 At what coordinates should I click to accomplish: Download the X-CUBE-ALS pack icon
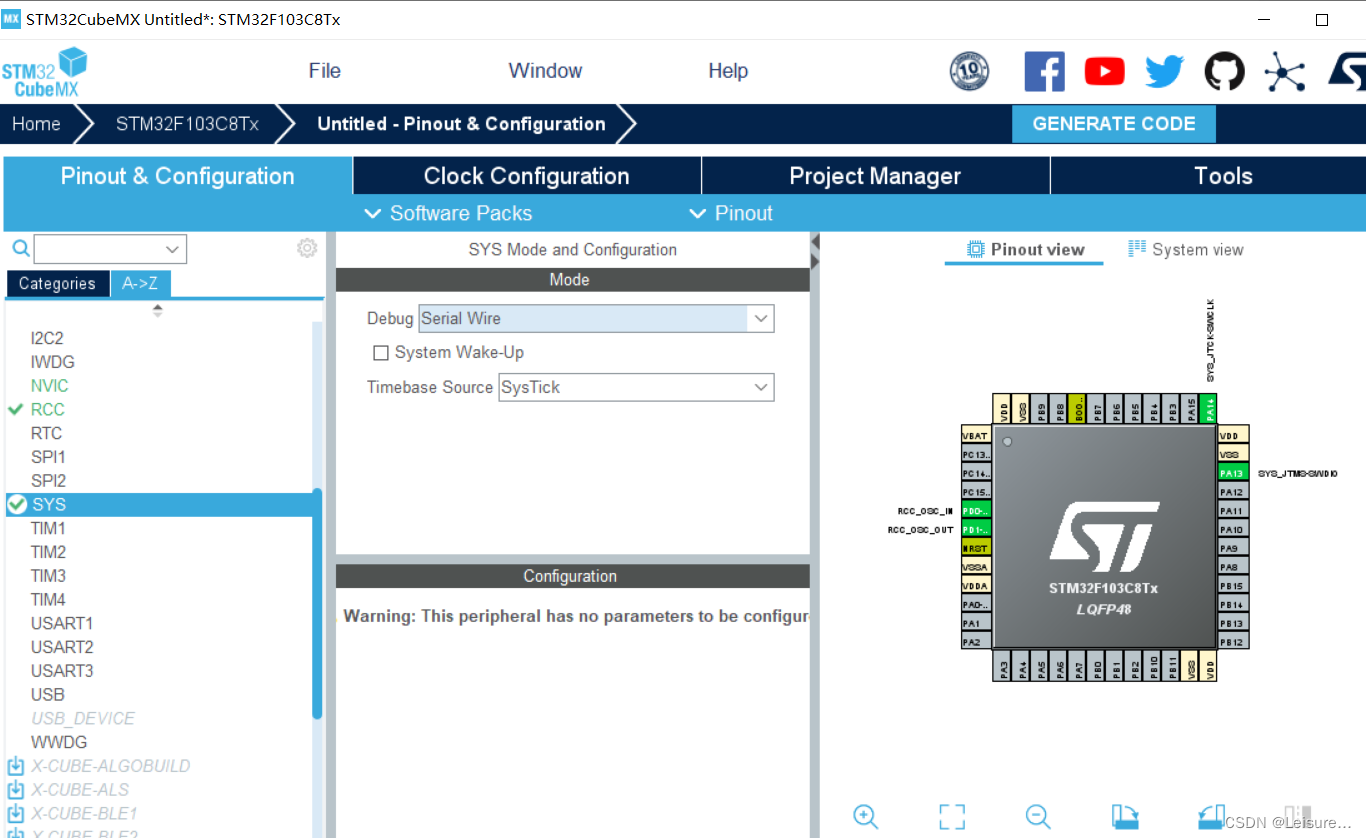coord(15,790)
